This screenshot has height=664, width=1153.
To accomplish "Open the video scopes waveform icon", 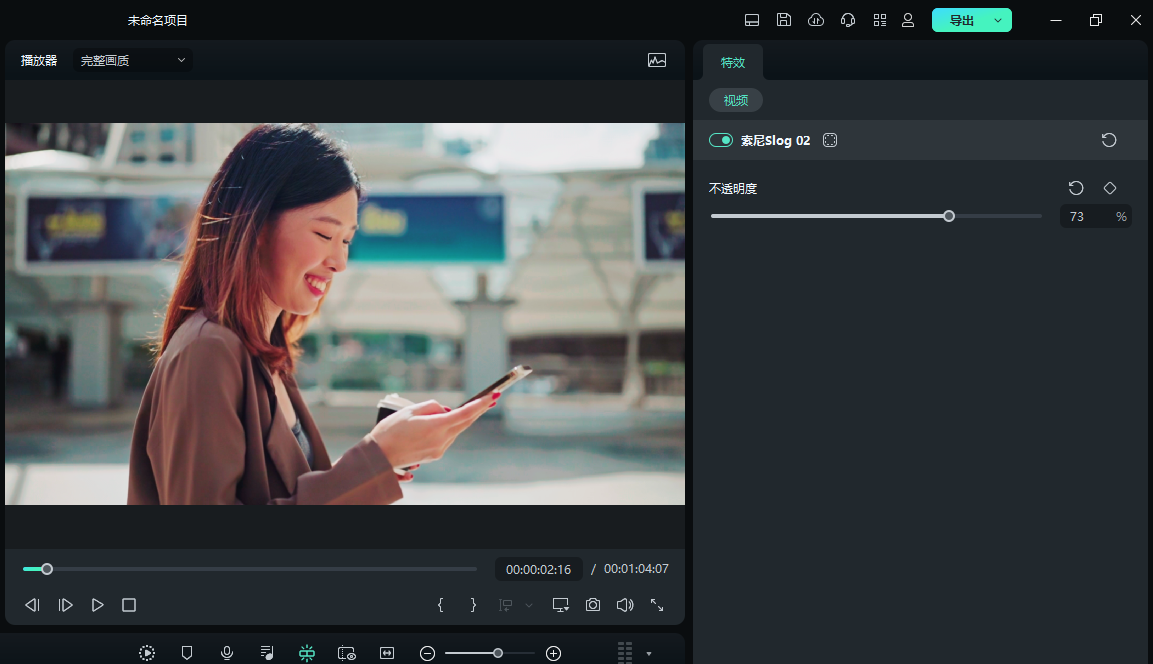I will pos(657,60).
